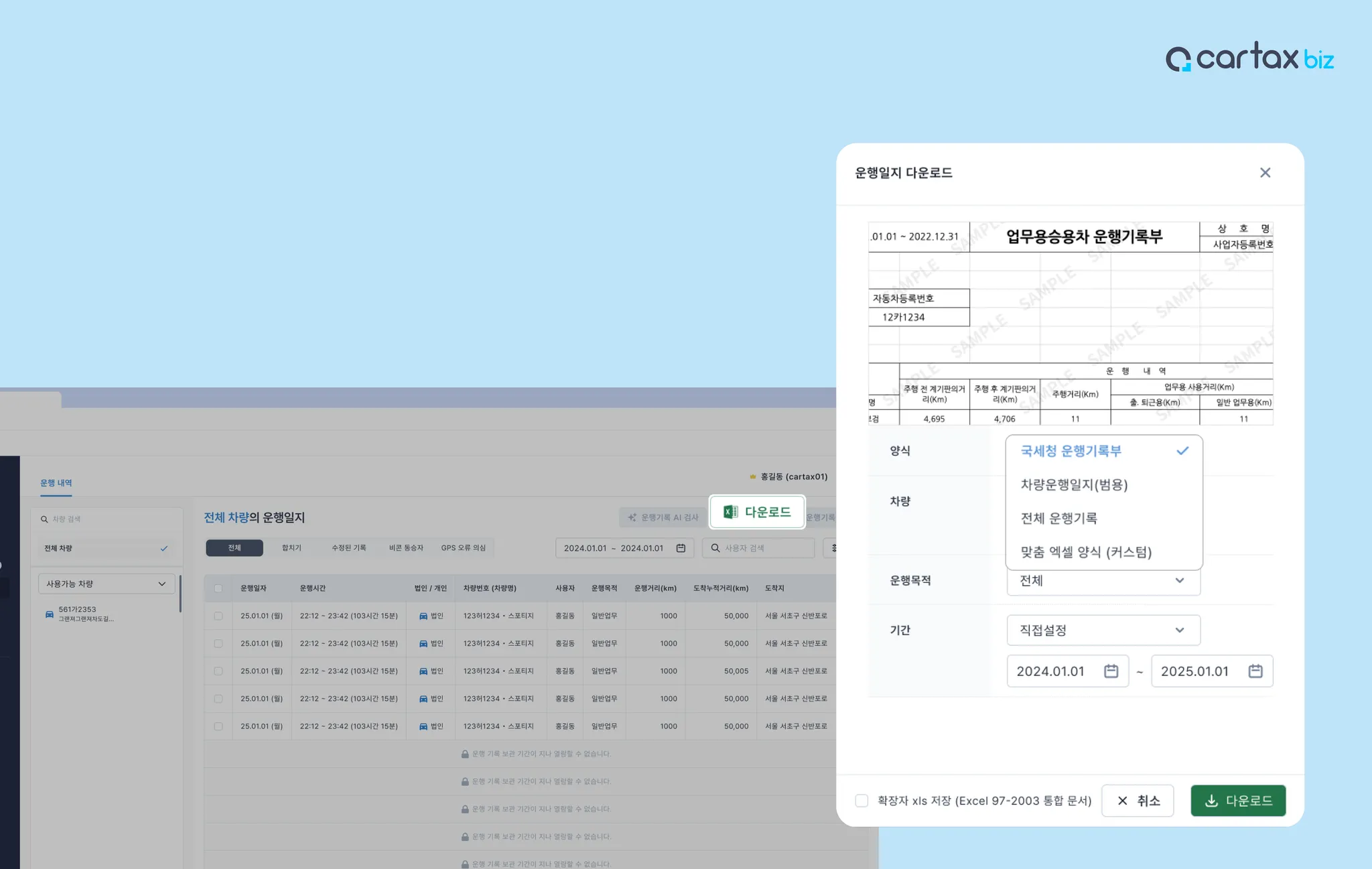Select 차량운행일지(범용) format option
Screen dimensions: 1372x869
(1074, 484)
